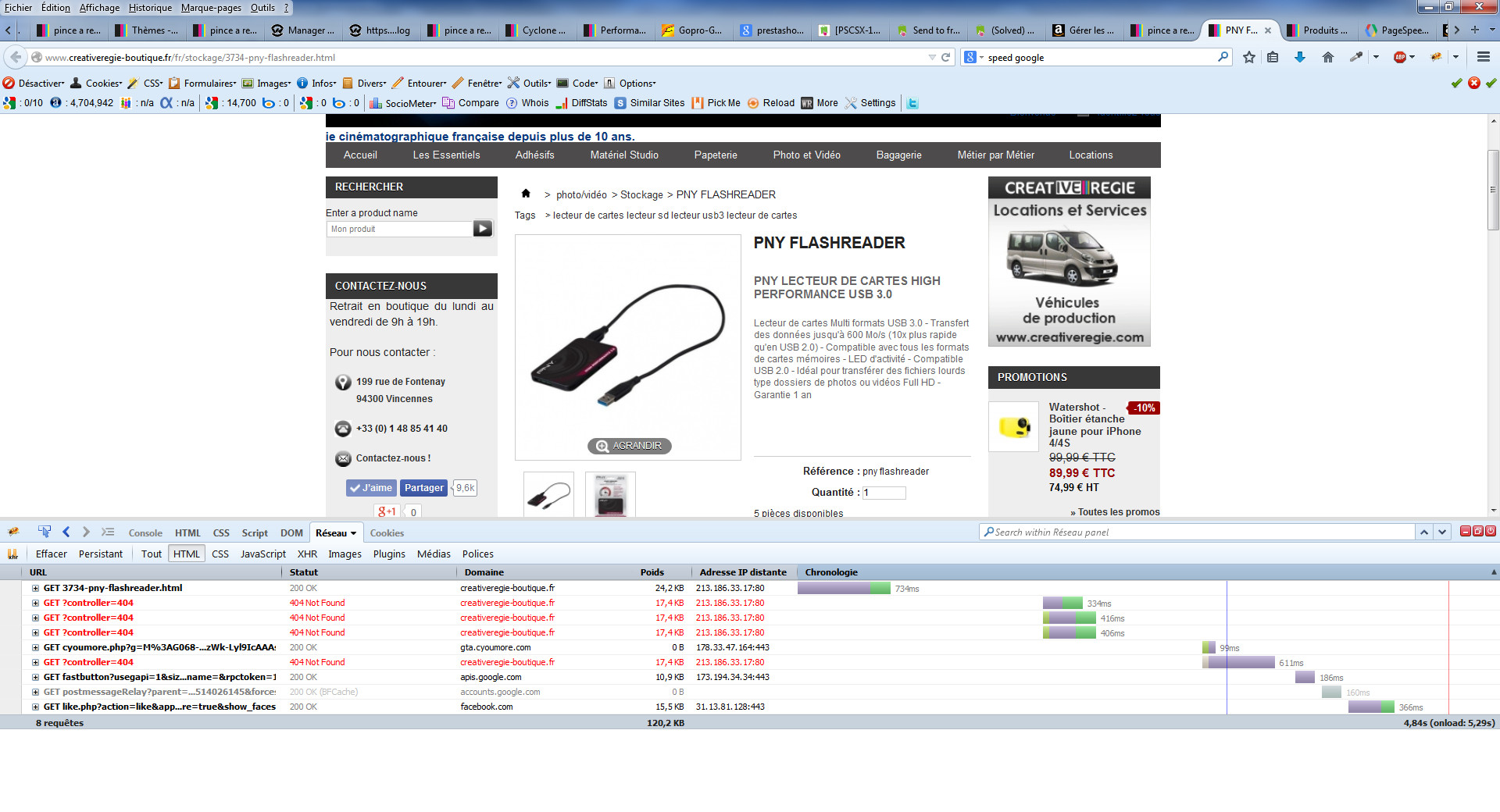Open the downloads arrow icon

pos(1300,57)
